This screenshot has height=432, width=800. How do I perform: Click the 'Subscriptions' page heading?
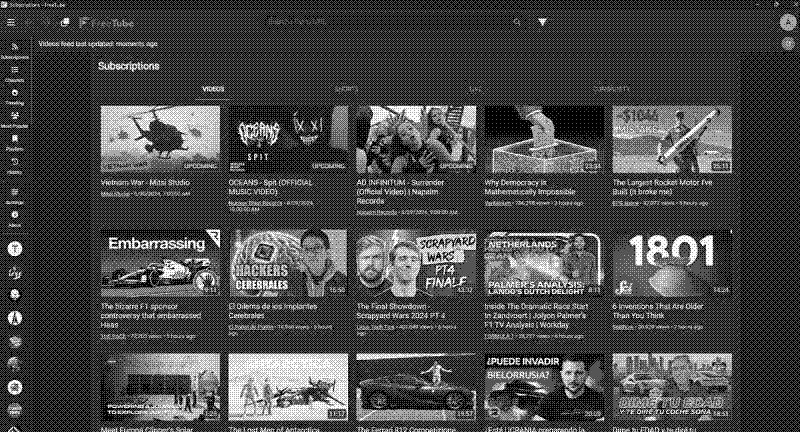(129, 66)
